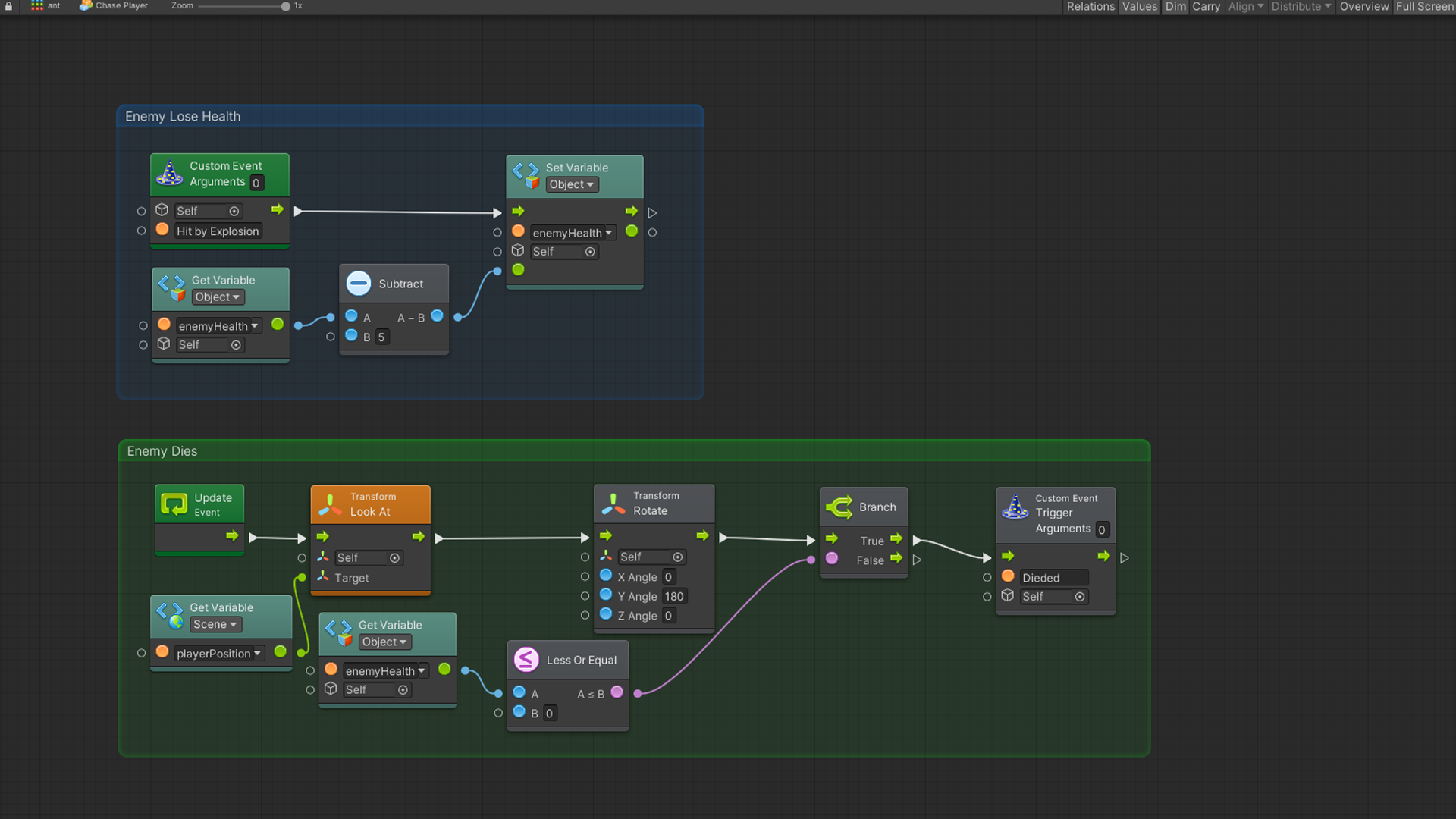Click Look At flow output arrow
This screenshot has width=1456, height=819.
[419, 537]
